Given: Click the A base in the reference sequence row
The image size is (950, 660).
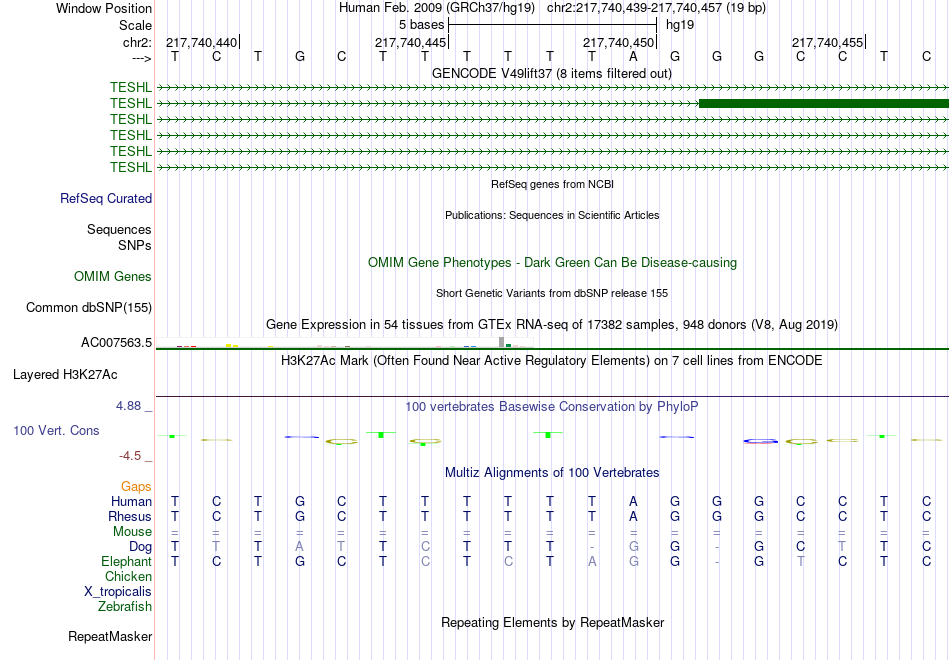Looking at the screenshot, I should 633,56.
